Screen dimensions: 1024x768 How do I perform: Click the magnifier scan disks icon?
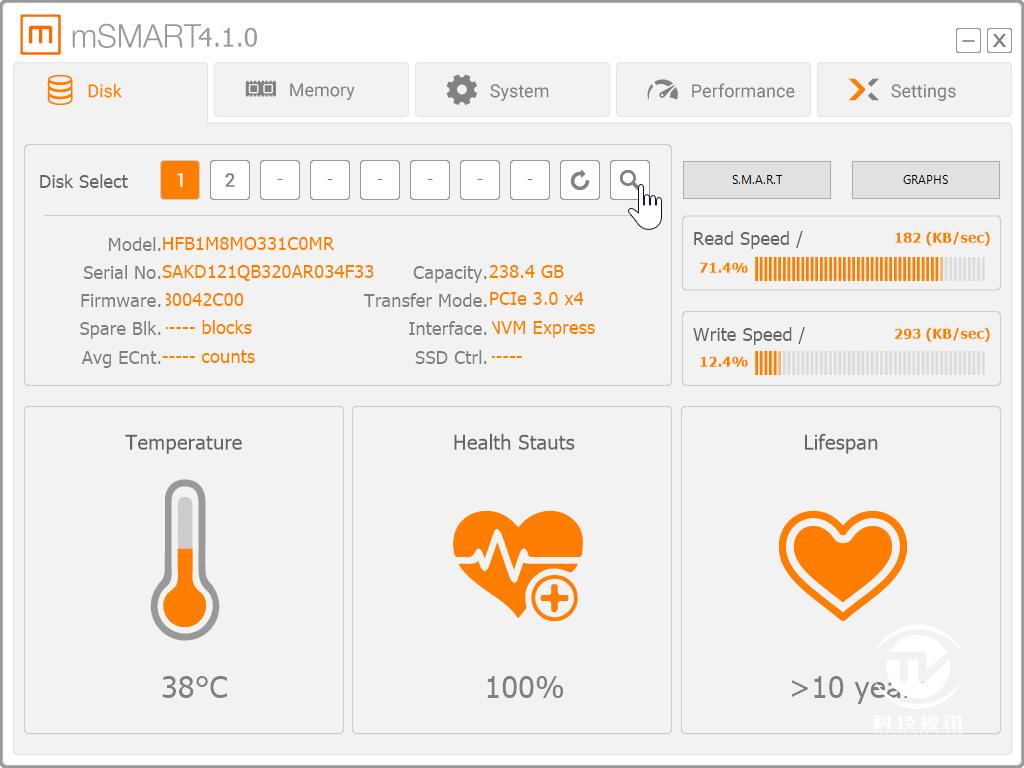[x=630, y=180]
